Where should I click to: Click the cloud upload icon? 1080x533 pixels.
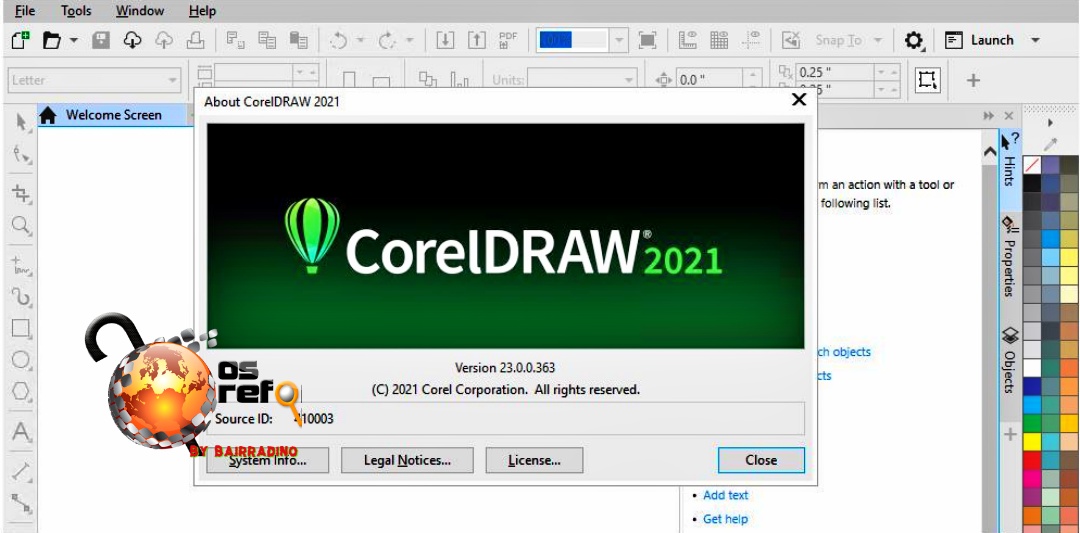tap(164, 41)
